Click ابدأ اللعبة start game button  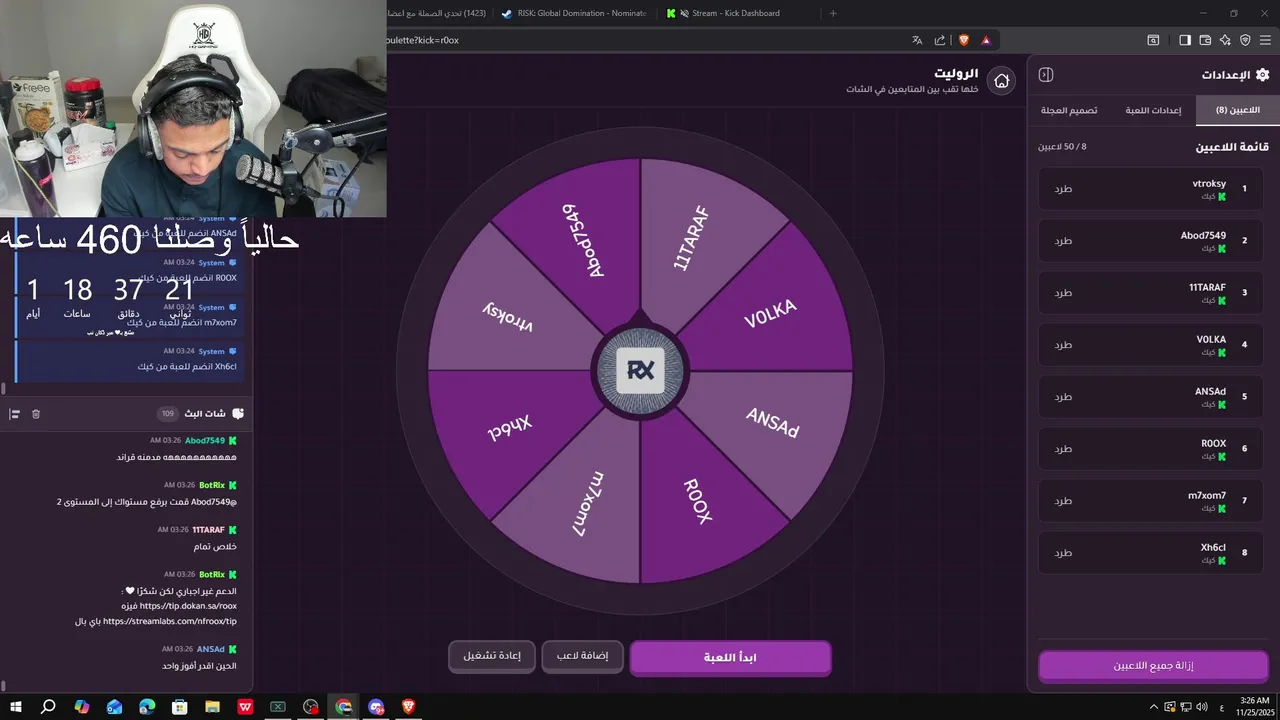(730, 658)
